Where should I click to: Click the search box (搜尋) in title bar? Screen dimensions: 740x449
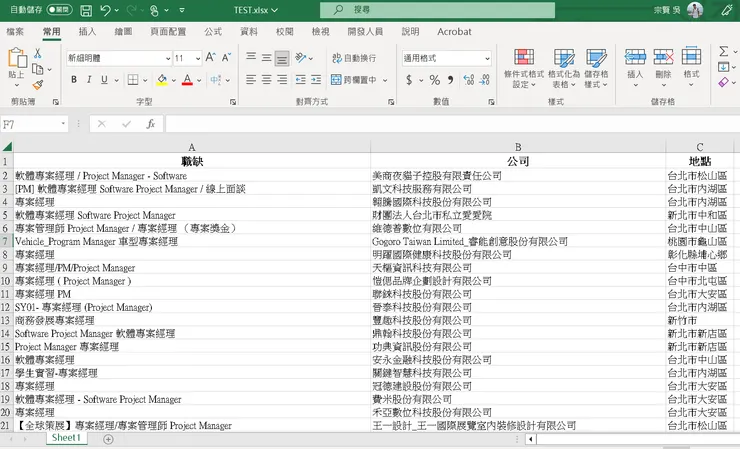(x=437, y=10)
